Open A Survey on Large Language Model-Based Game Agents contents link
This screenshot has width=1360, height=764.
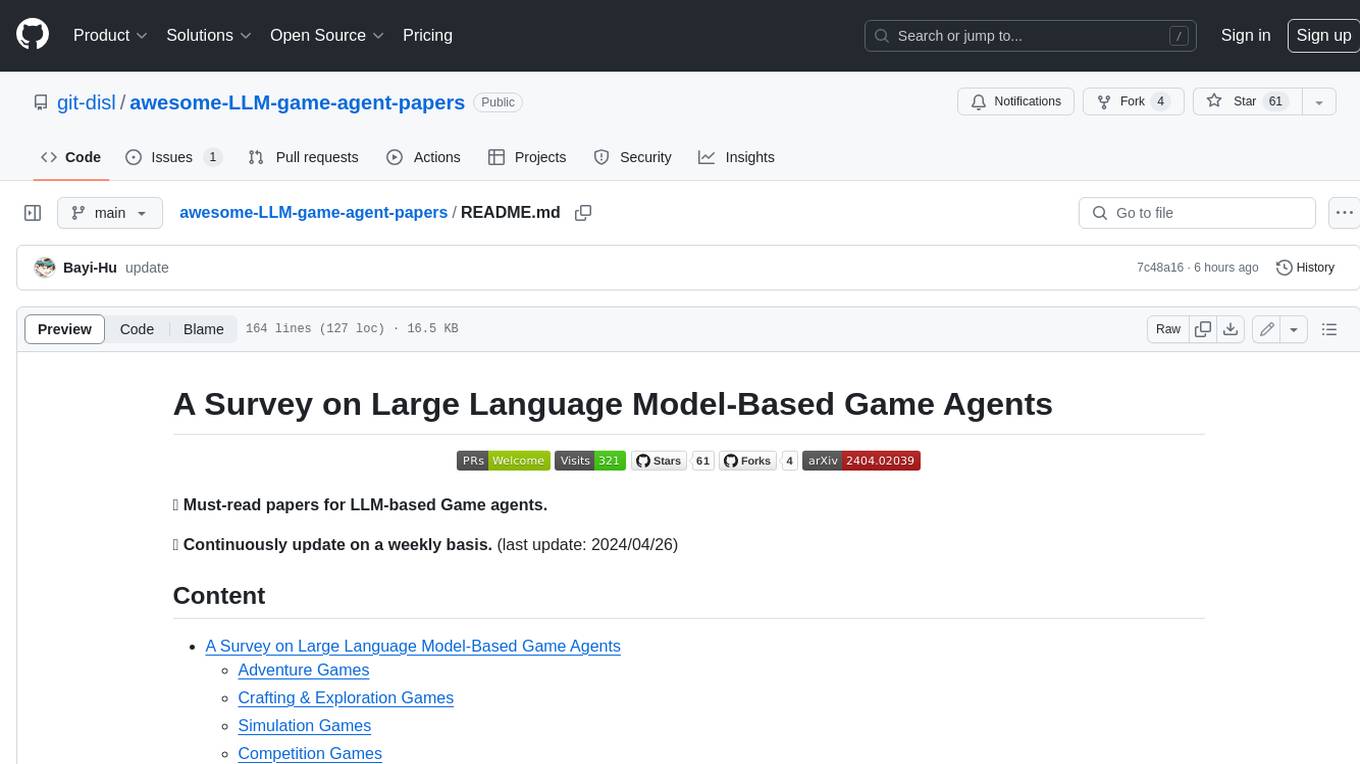413,646
